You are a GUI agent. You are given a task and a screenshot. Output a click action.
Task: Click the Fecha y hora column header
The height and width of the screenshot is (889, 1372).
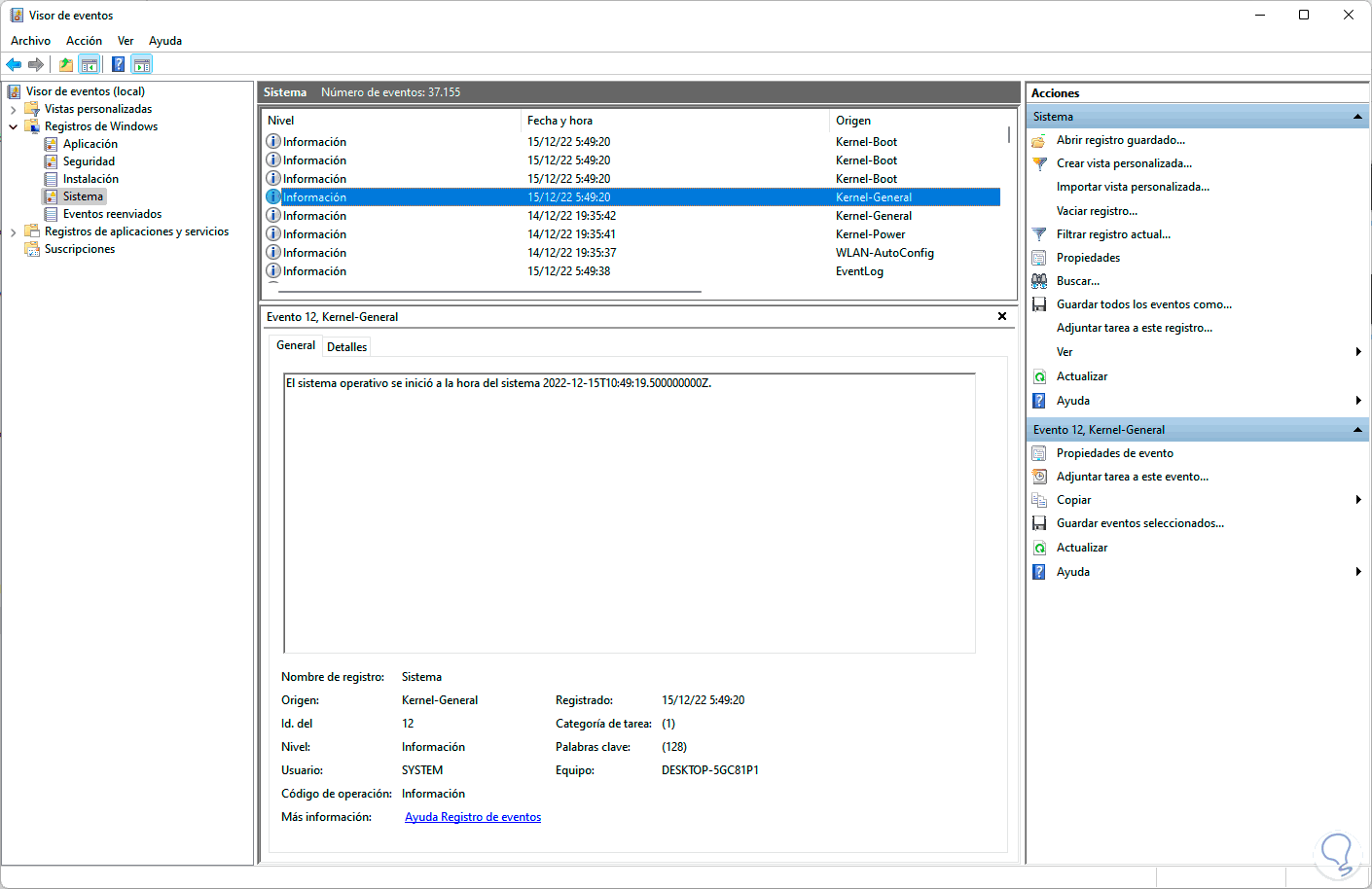(560, 121)
